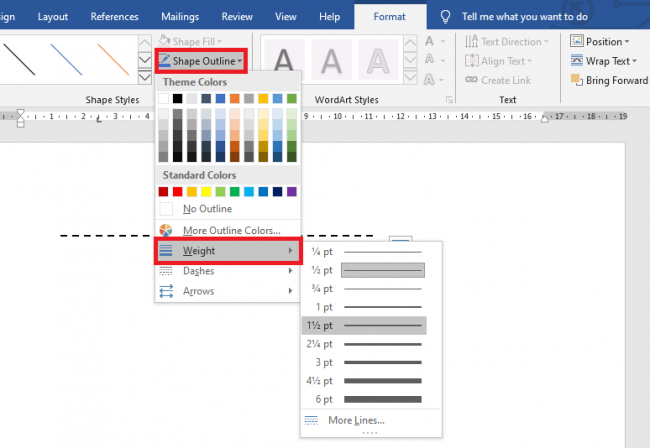Switch to the Mailings tab

[180, 17]
